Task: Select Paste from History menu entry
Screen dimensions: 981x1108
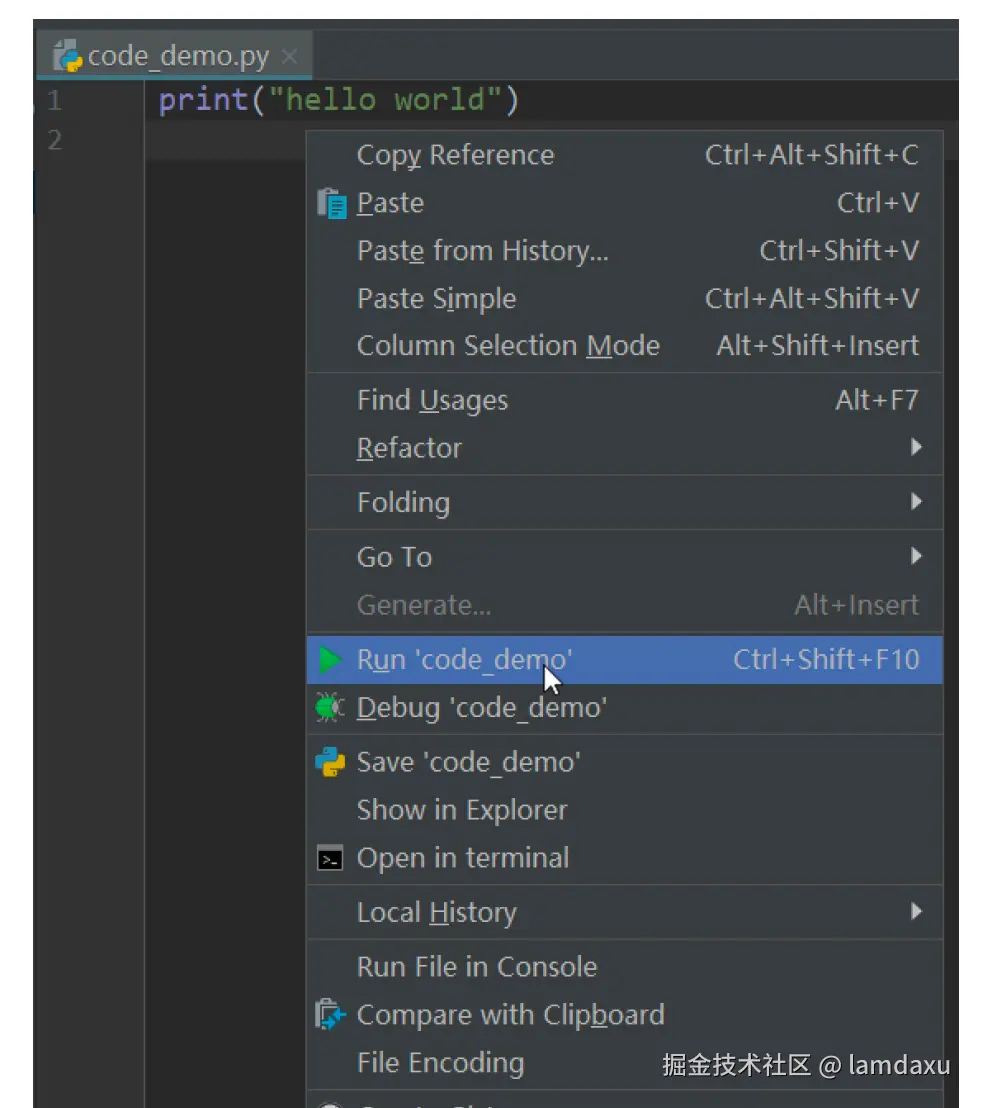Action: click(482, 250)
